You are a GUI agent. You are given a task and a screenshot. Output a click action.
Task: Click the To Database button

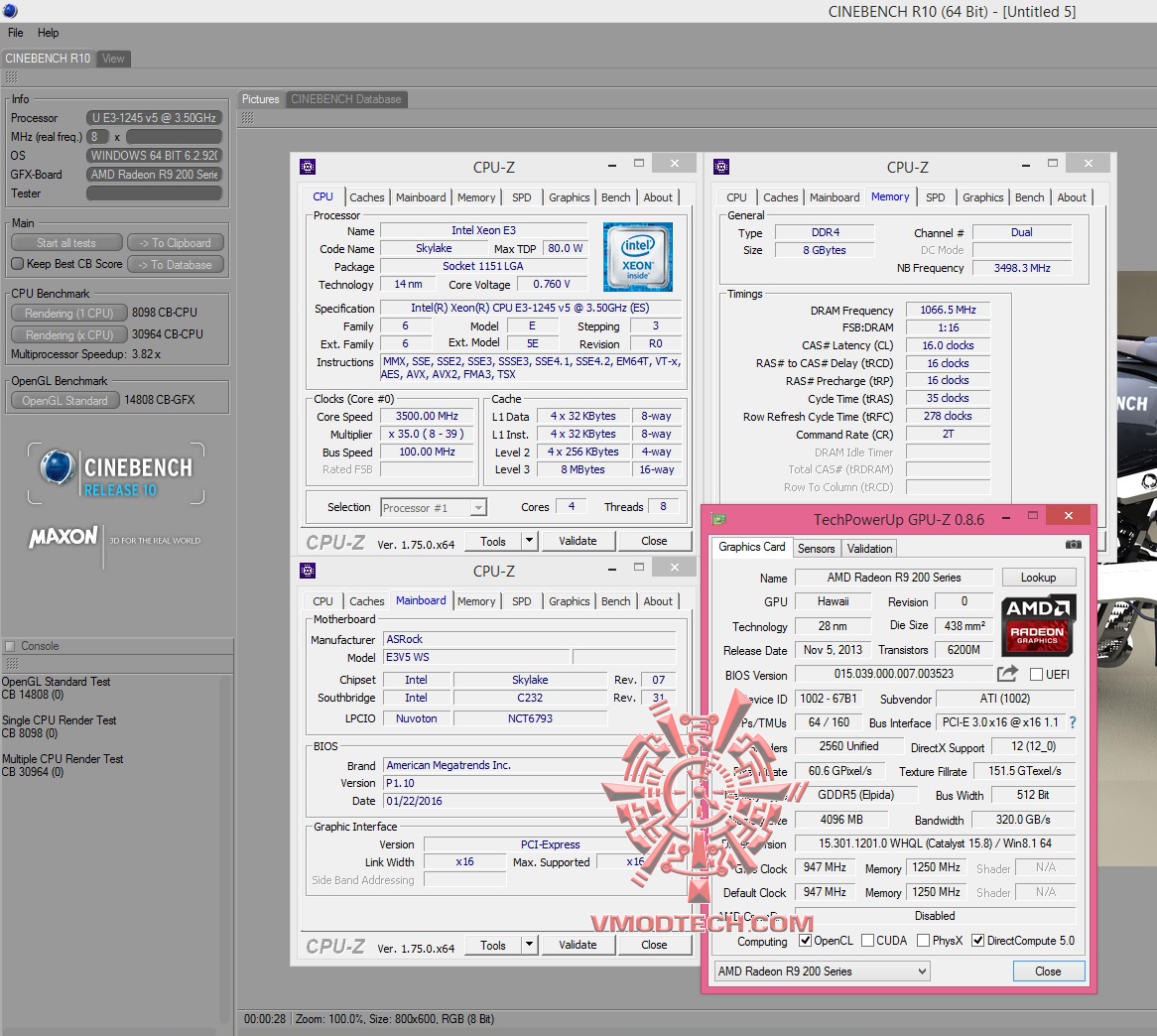click(176, 264)
